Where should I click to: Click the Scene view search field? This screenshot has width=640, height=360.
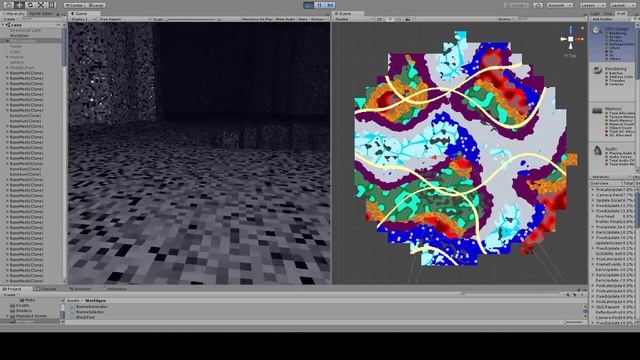click(551, 19)
